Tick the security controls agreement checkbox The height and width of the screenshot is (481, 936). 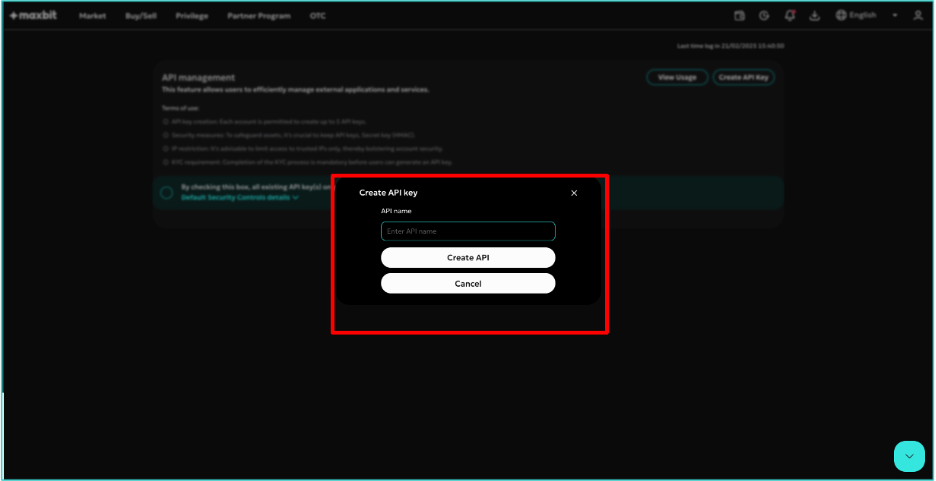click(167, 193)
